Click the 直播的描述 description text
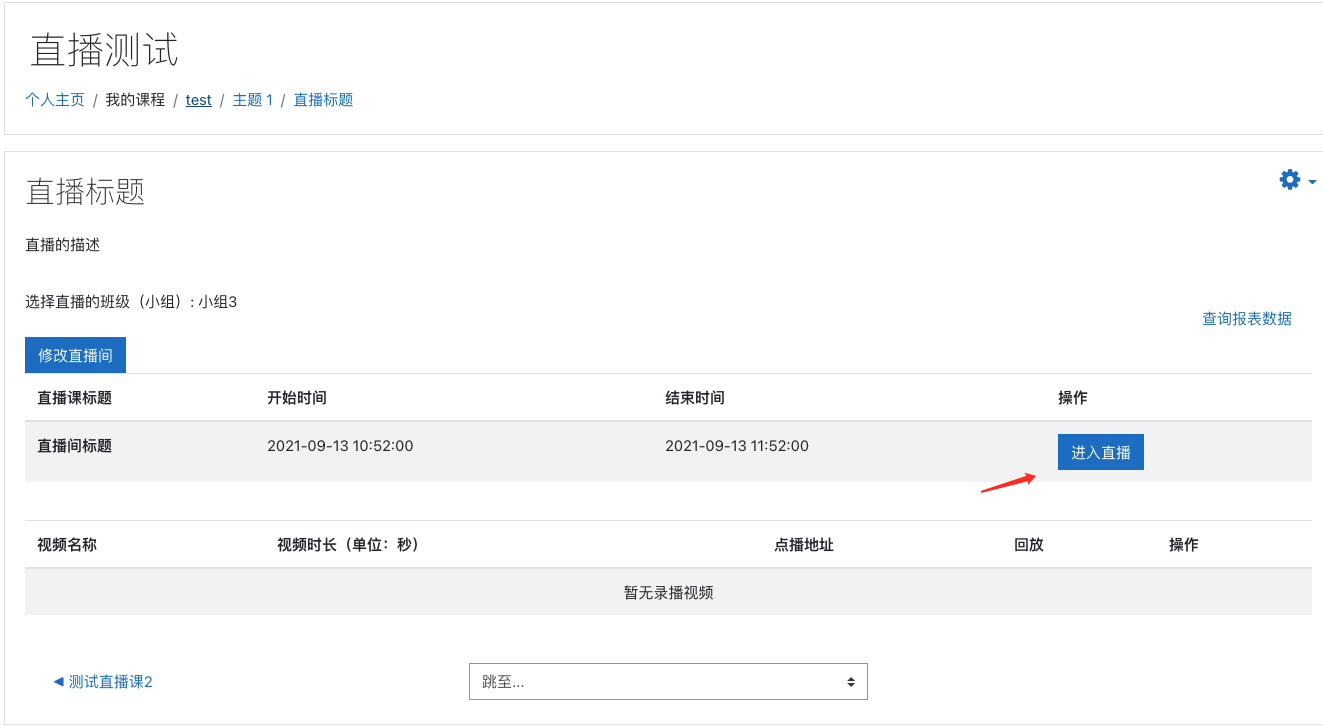 pos(63,245)
